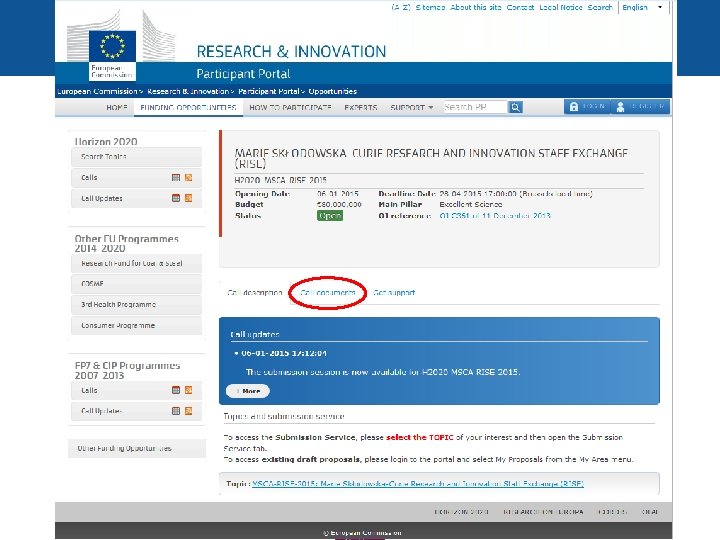
Task: Open FP7 & CIP Call Updates item
Action: coord(136,411)
